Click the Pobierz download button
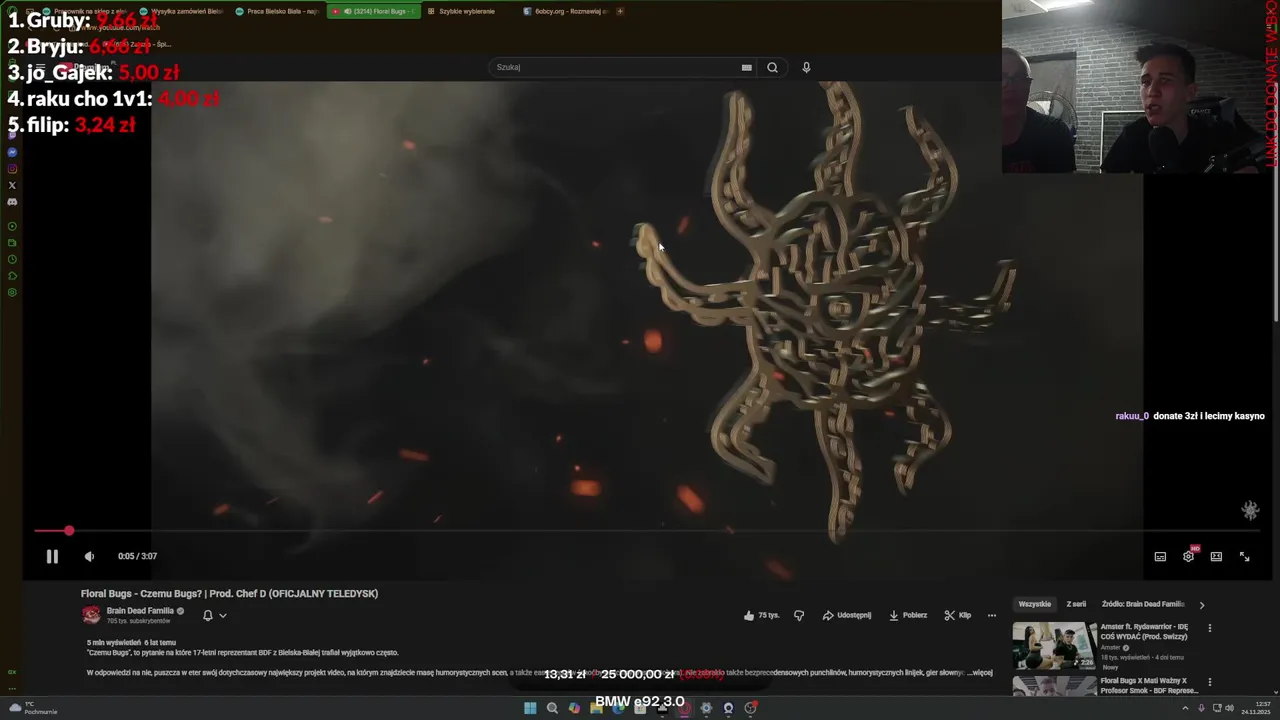Image resolution: width=1280 pixels, height=720 pixels. (908, 615)
